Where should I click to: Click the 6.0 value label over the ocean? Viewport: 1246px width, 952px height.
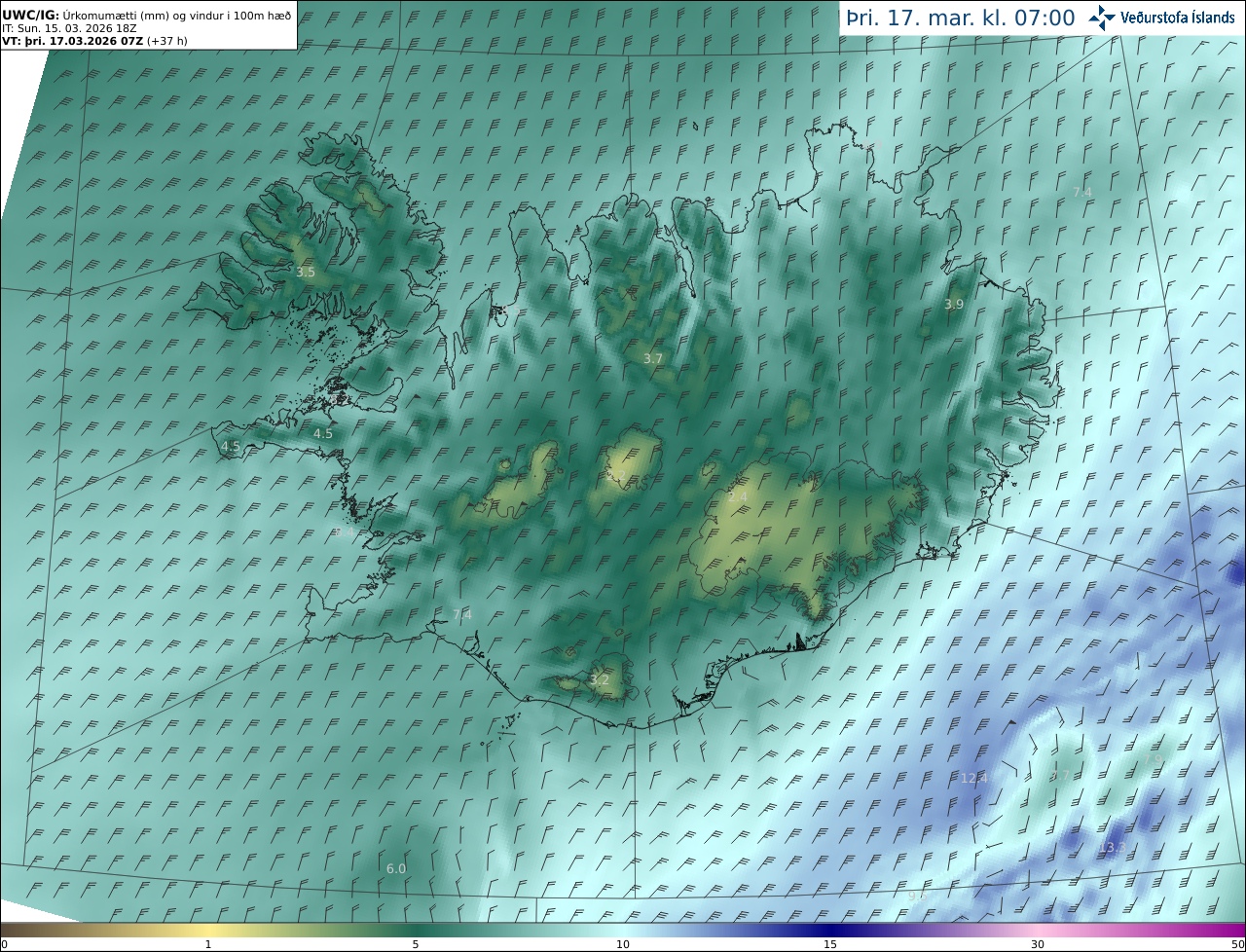point(396,869)
